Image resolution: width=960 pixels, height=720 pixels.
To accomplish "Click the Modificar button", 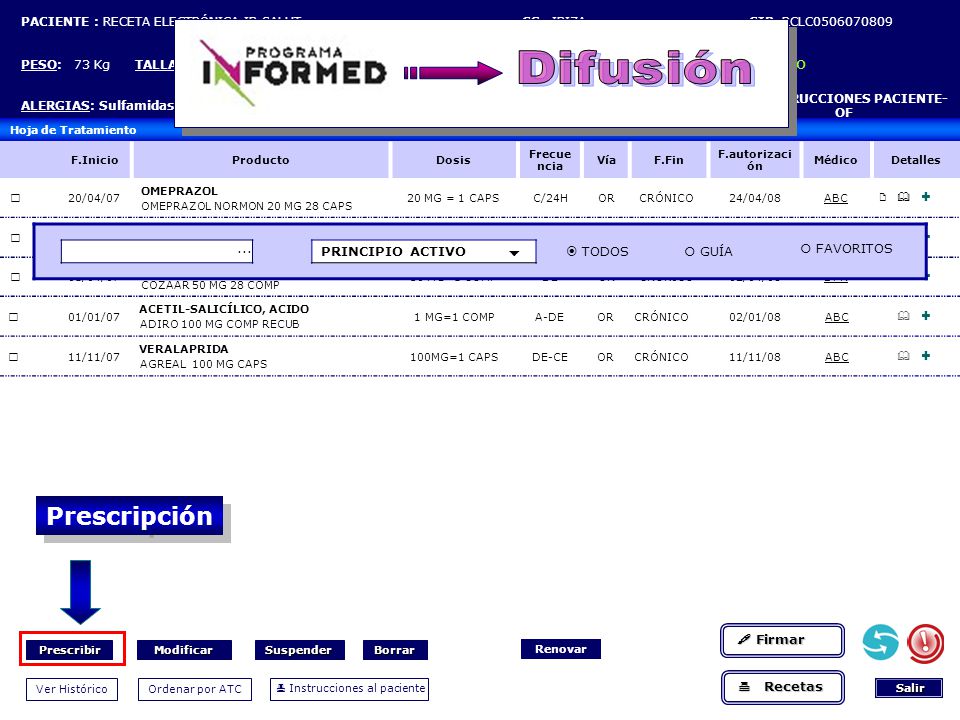I will [184, 650].
